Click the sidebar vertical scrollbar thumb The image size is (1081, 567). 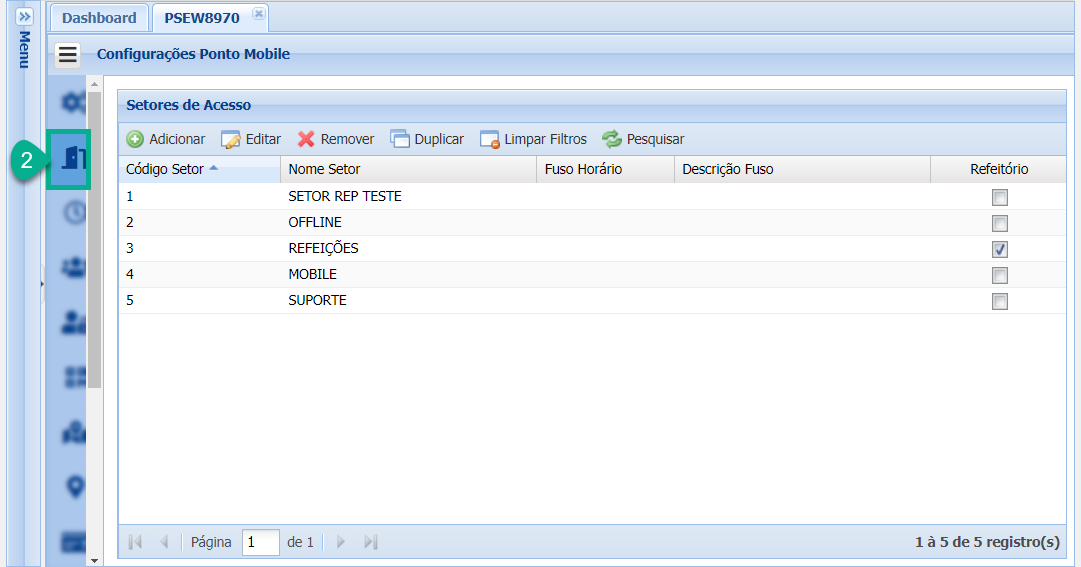[x=94, y=239]
